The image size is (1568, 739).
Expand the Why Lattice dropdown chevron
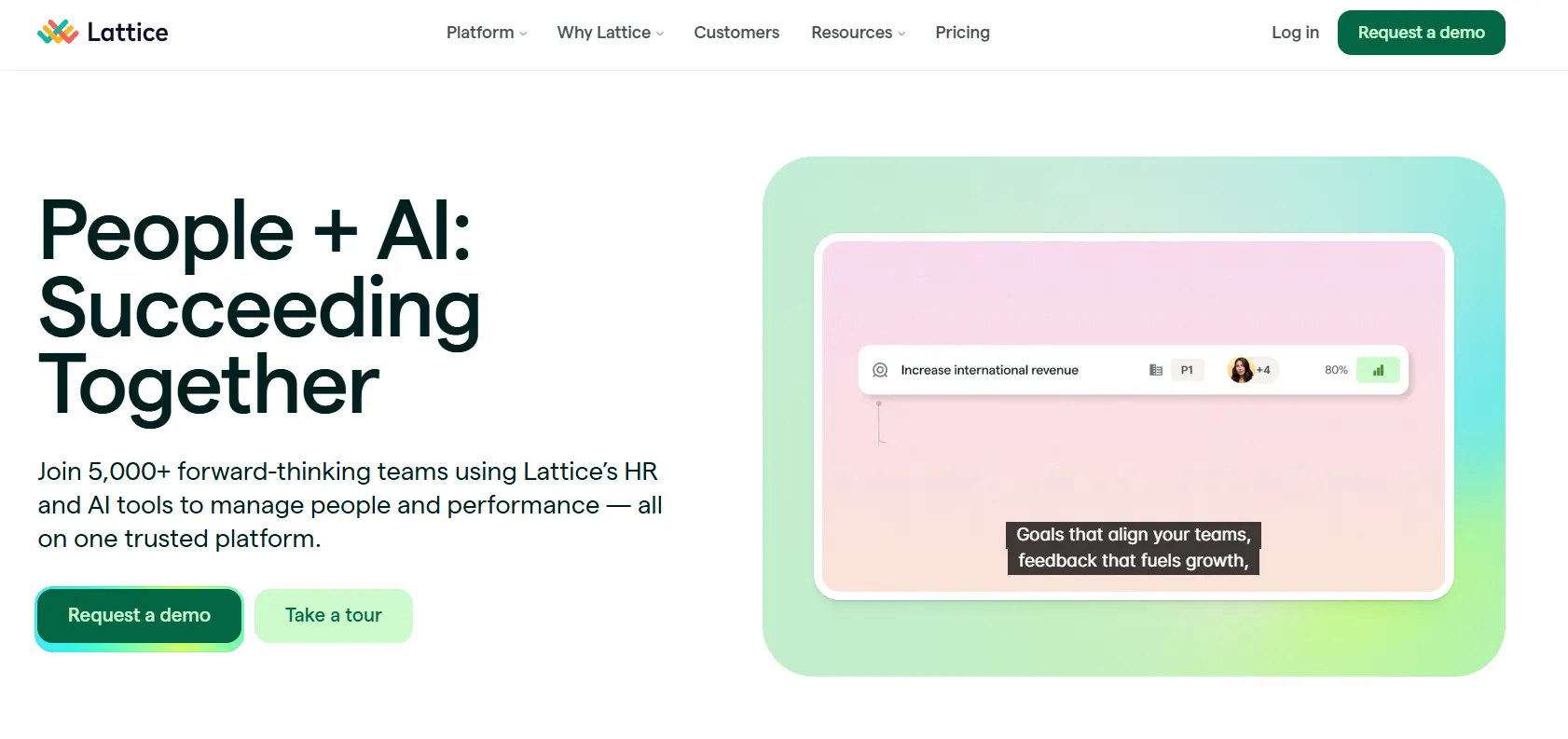coord(660,34)
